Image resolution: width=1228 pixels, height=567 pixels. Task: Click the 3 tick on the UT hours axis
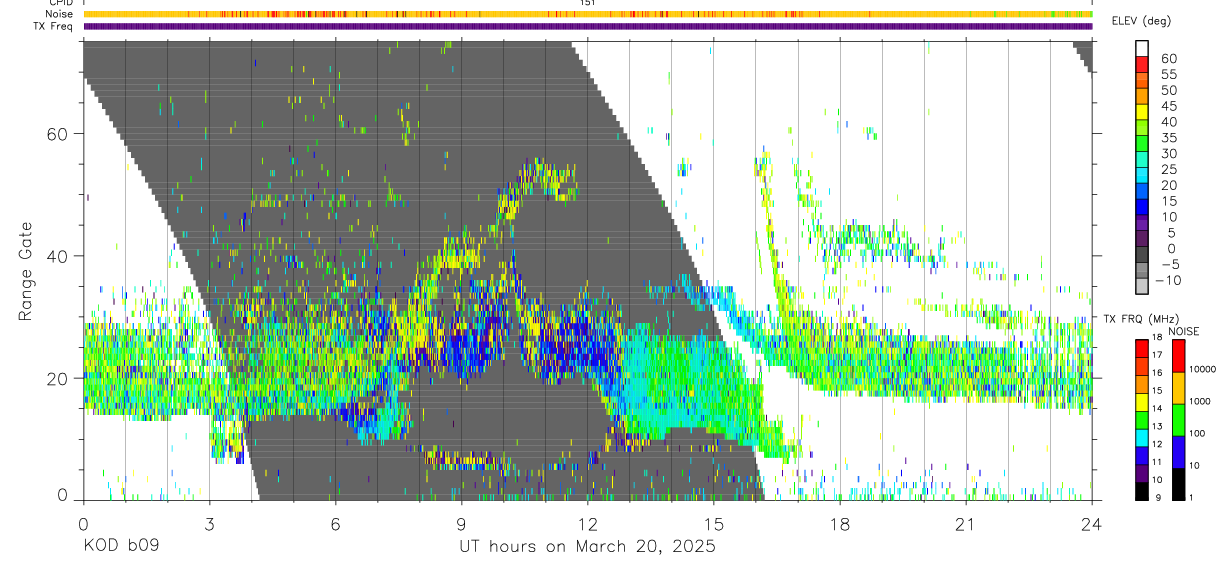(209, 523)
